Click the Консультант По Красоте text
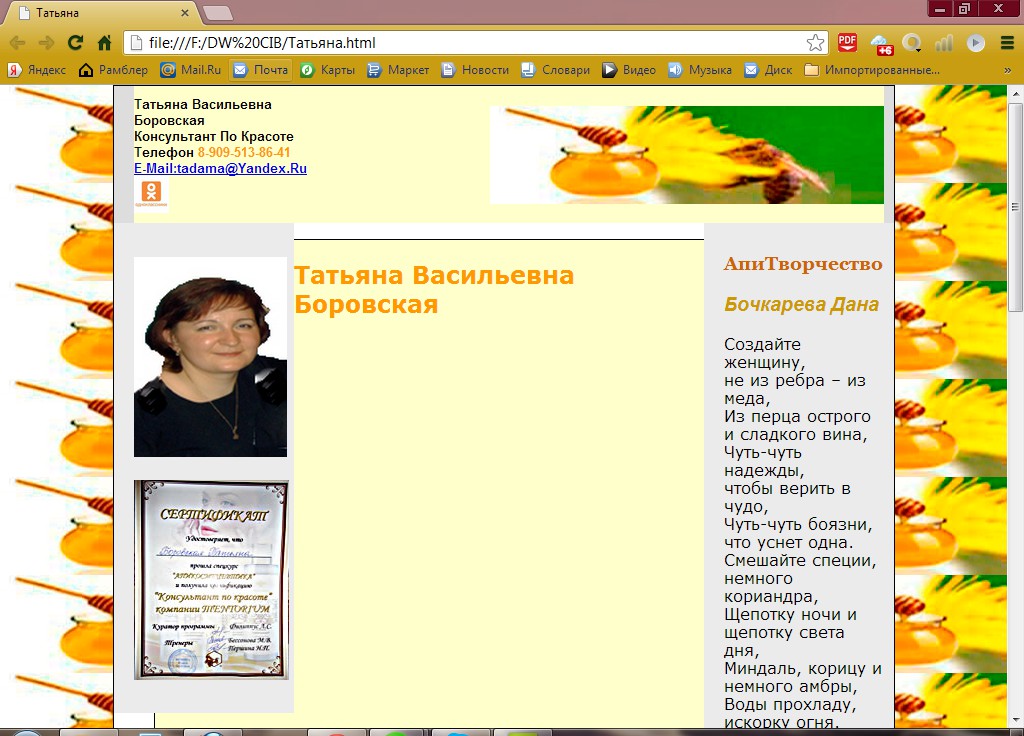 (x=214, y=136)
